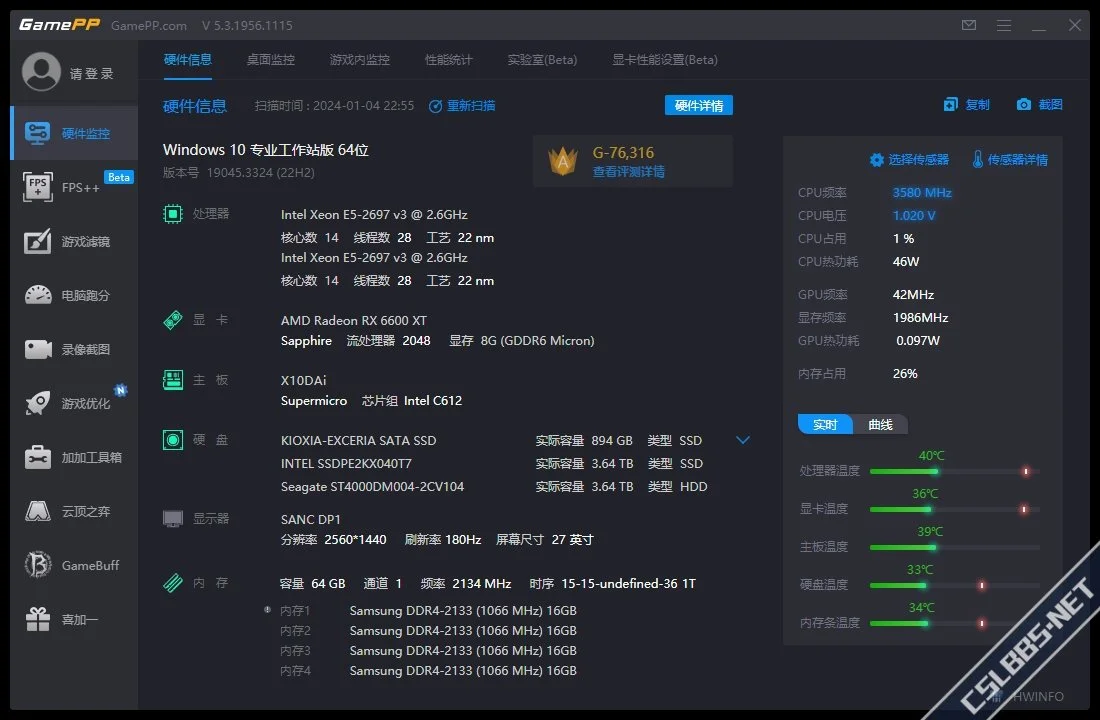Click the GamePP.com website link

point(149,25)
